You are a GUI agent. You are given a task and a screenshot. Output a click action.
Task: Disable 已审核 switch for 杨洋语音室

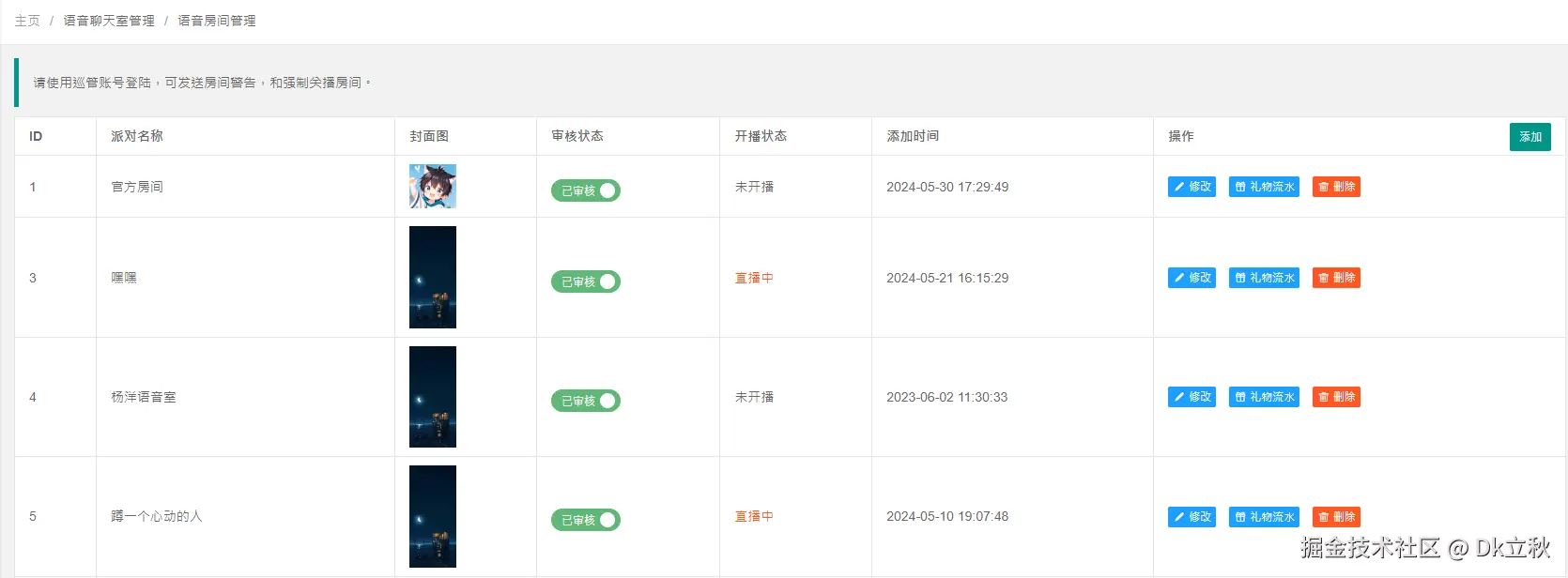tap(585, 401)
